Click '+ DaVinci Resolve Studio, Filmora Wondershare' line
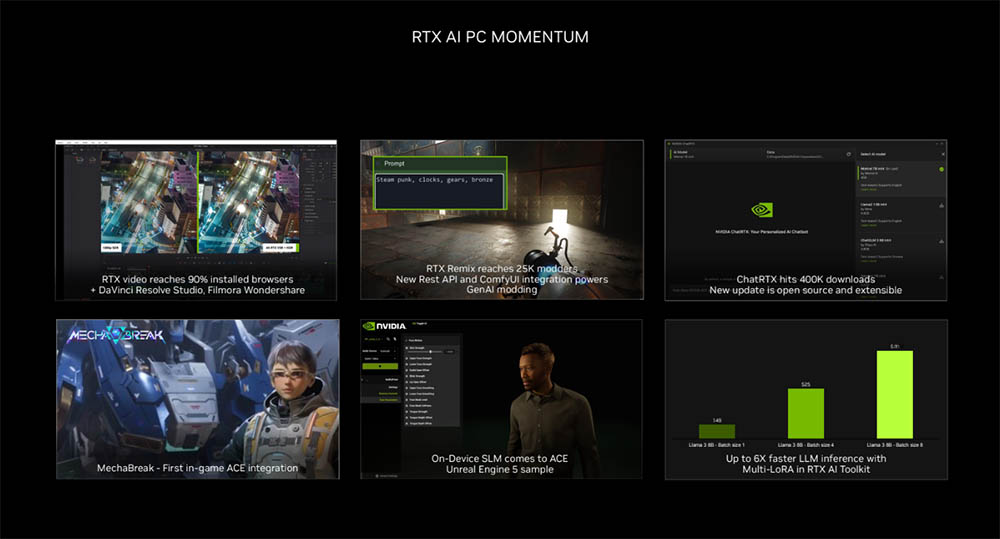 coord(198,290)
